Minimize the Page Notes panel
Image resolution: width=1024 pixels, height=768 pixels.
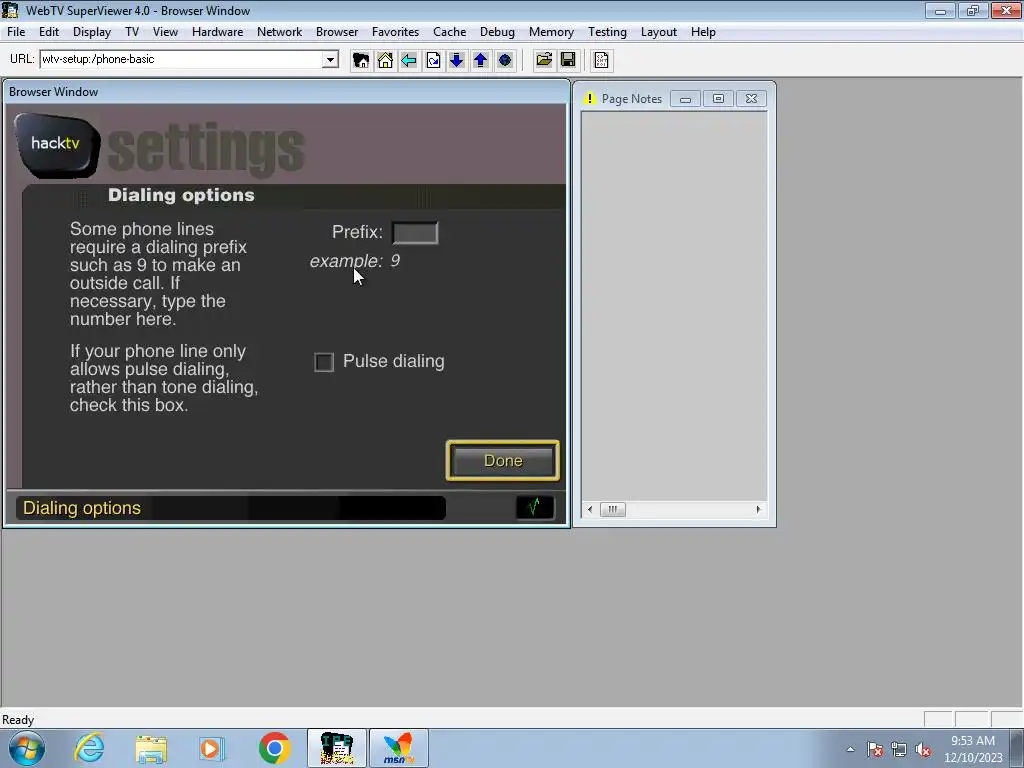tap(685, 99)
